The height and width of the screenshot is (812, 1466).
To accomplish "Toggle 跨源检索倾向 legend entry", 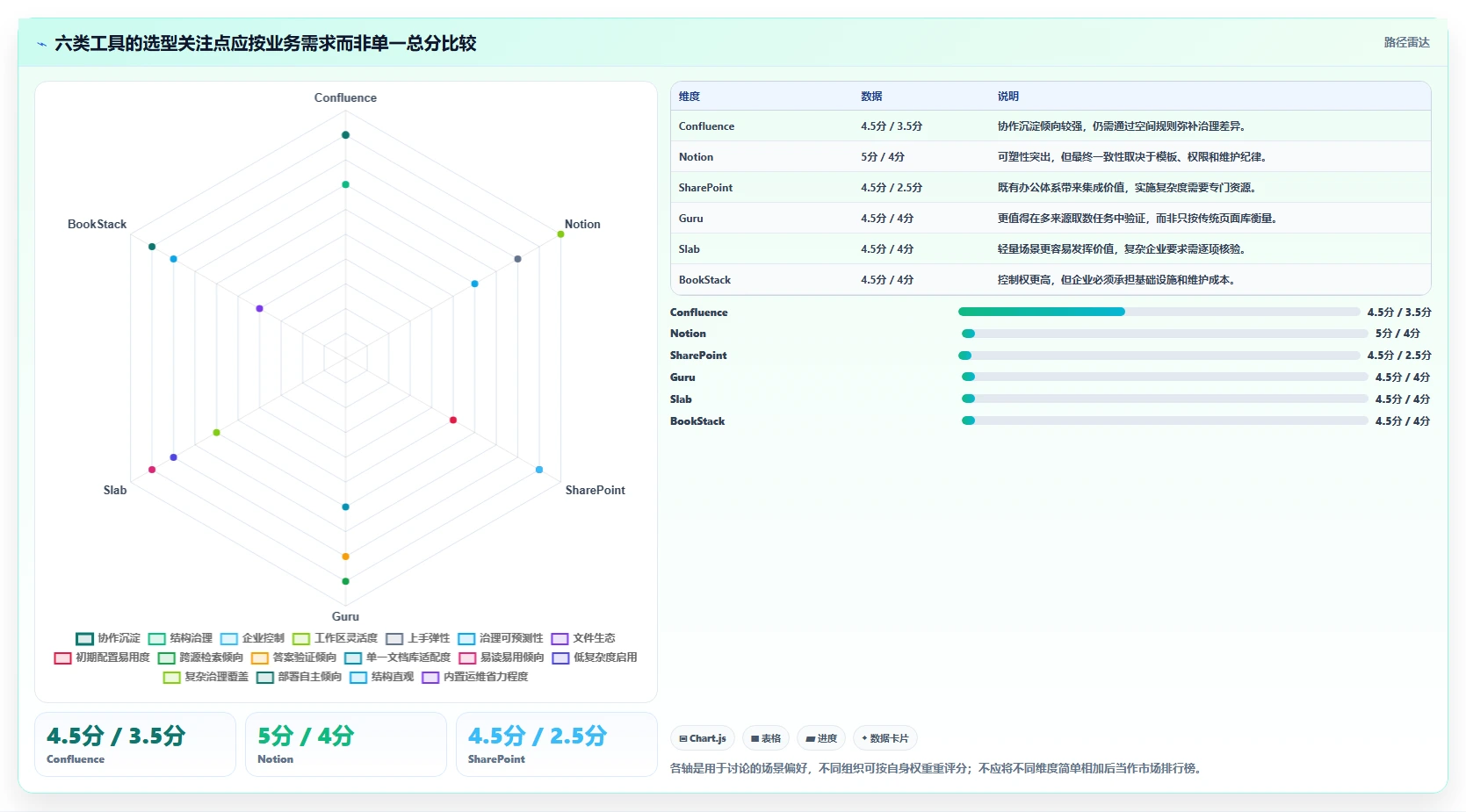I will point(200,658).
